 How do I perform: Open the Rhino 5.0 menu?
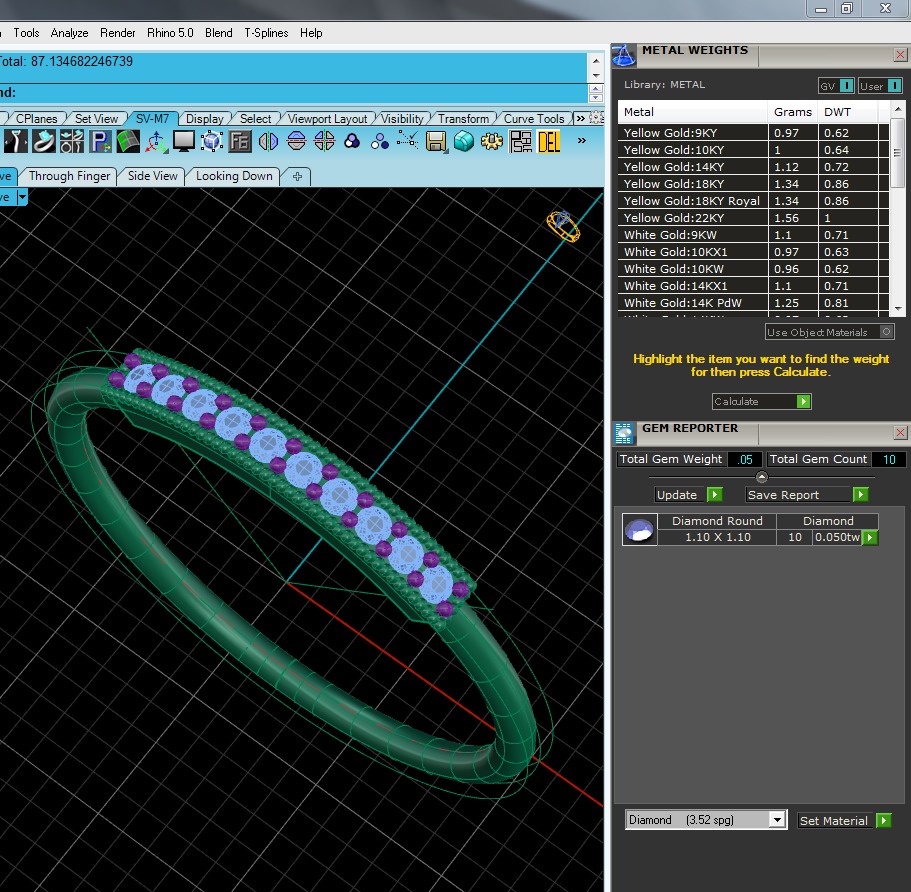170,33
